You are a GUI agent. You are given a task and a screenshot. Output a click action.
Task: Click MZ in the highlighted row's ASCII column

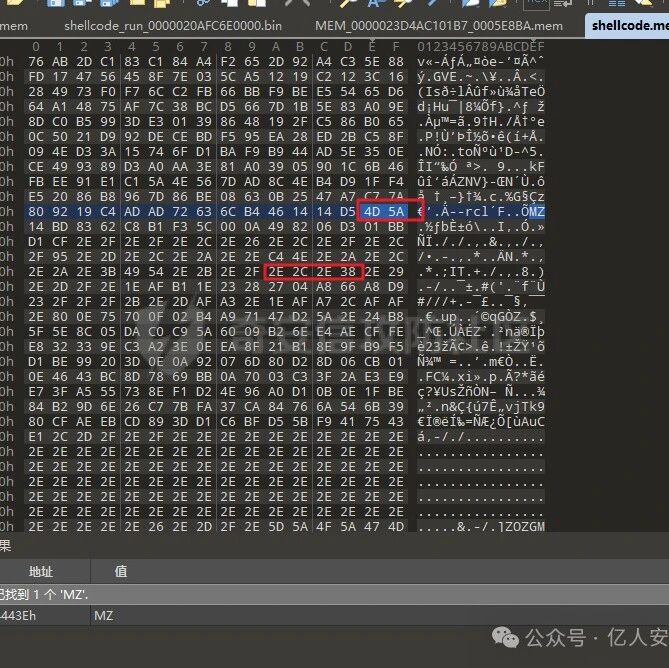(536, 212)
